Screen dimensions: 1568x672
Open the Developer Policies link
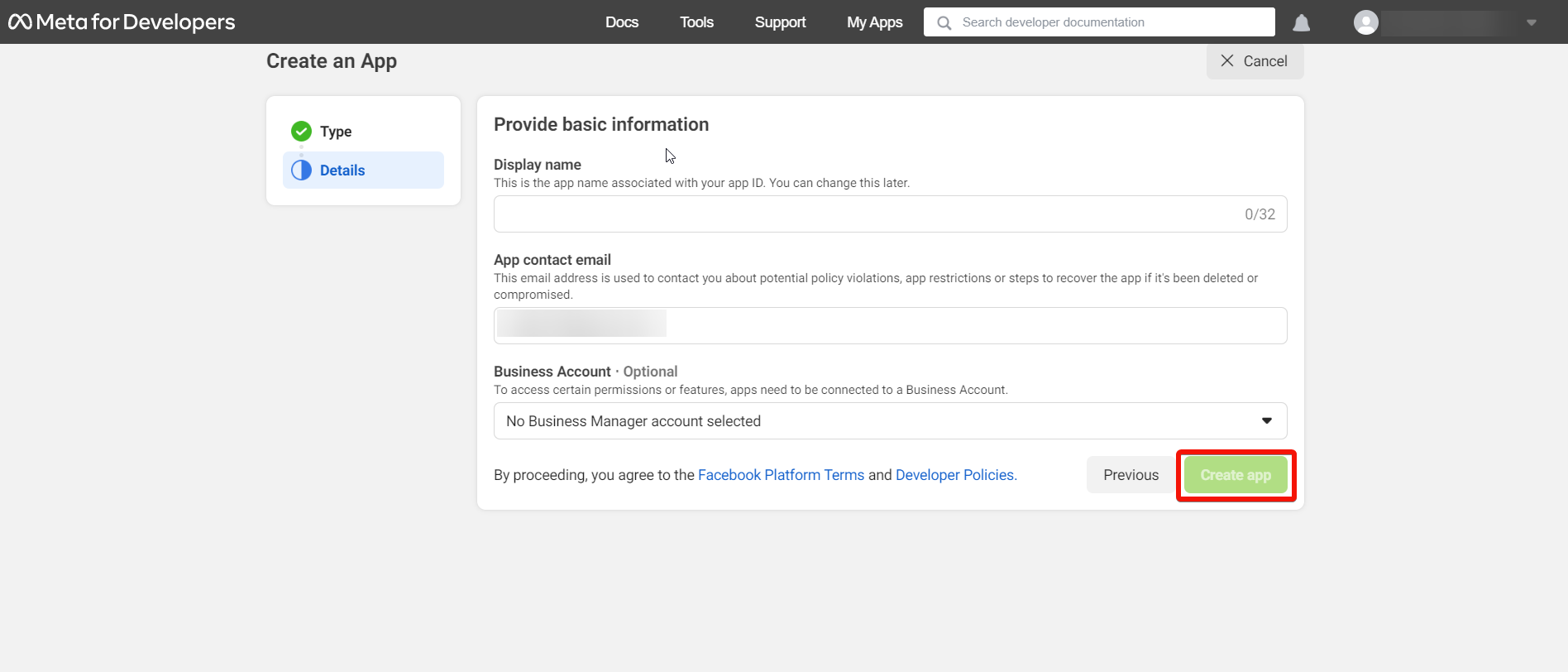coord(955,475)
